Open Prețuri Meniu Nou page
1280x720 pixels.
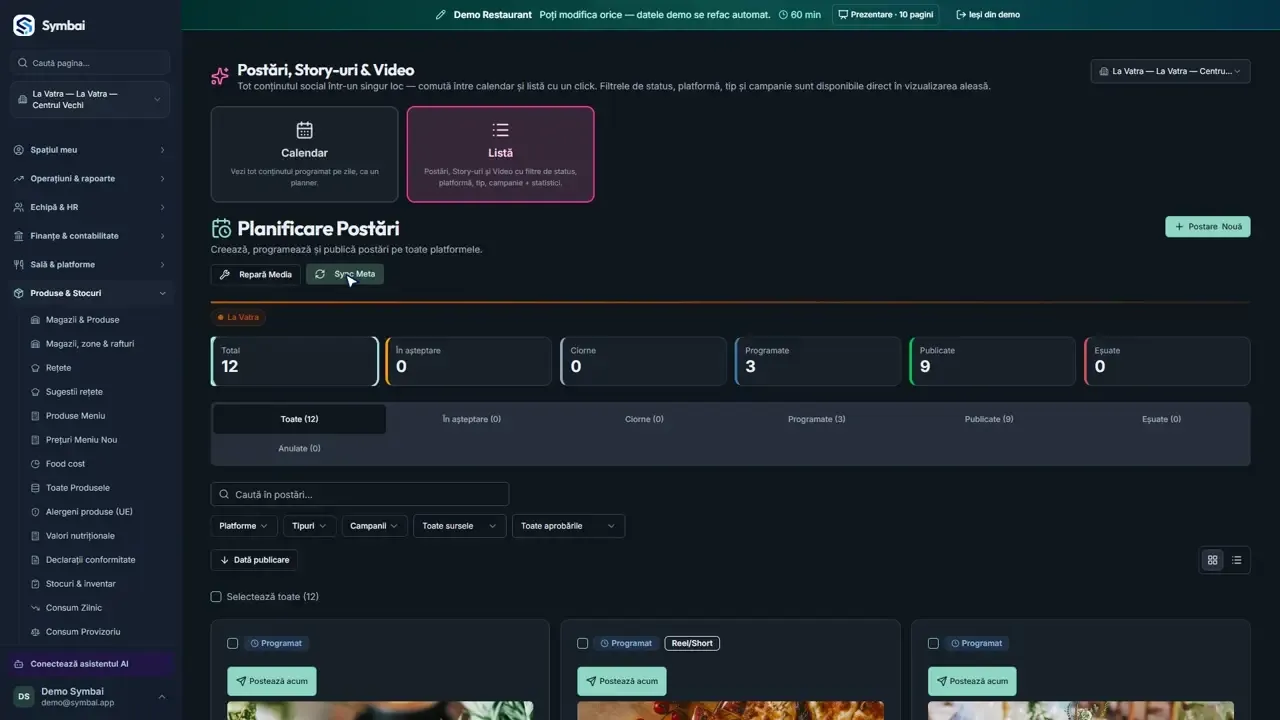tap(81, 440)
